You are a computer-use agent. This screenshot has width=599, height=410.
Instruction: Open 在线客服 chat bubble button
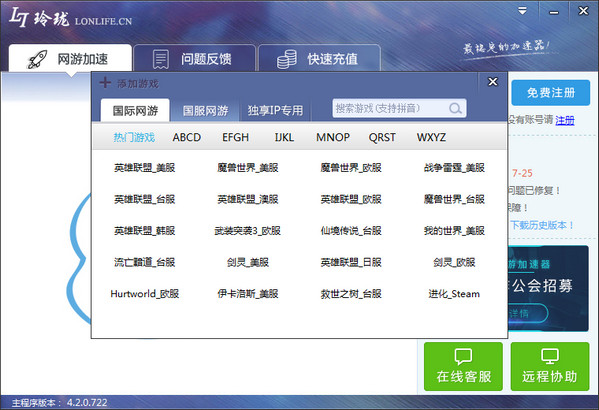[x=463, y=366]
